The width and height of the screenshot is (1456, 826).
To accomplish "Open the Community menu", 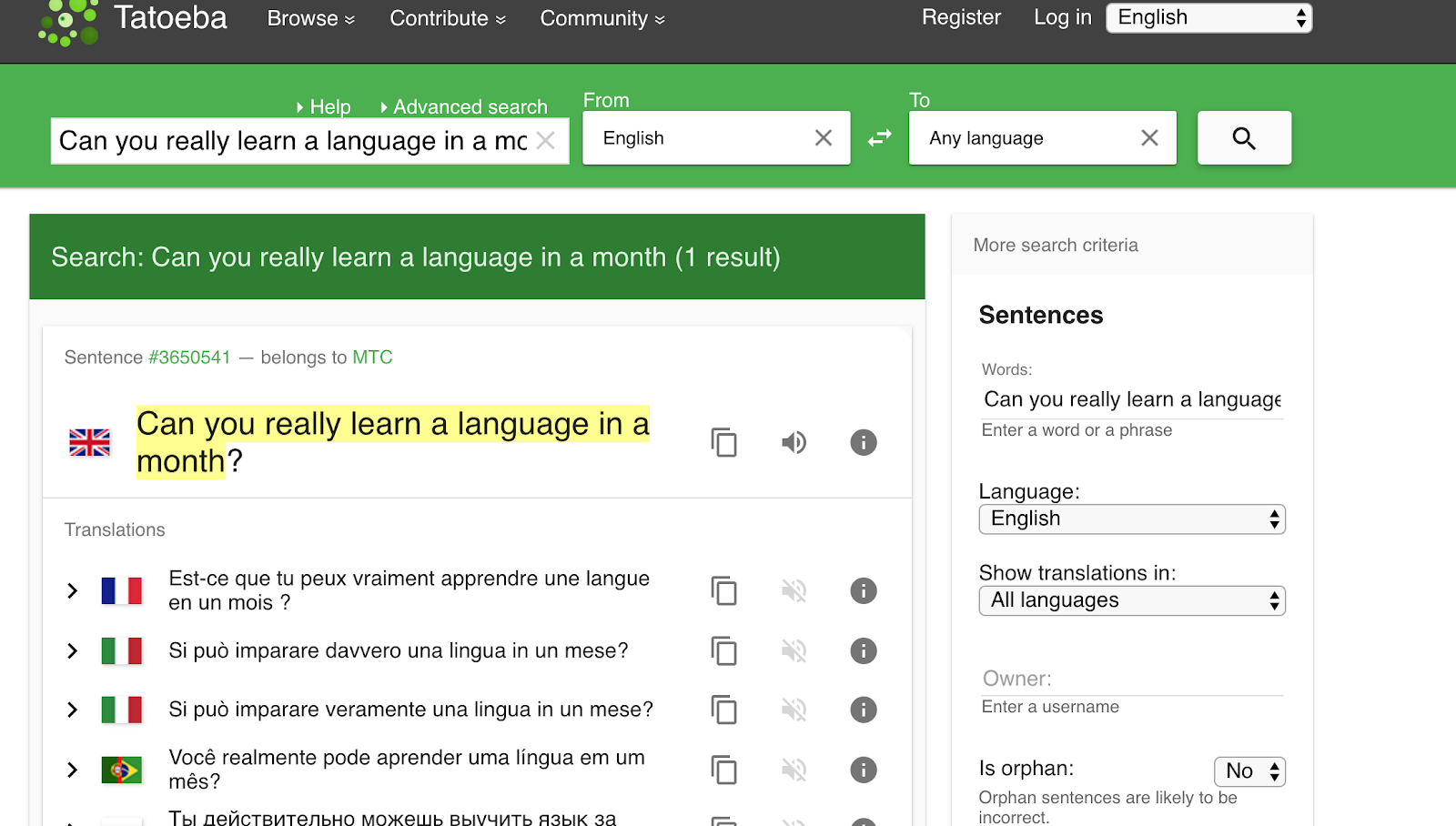I will tap(602, 19).
